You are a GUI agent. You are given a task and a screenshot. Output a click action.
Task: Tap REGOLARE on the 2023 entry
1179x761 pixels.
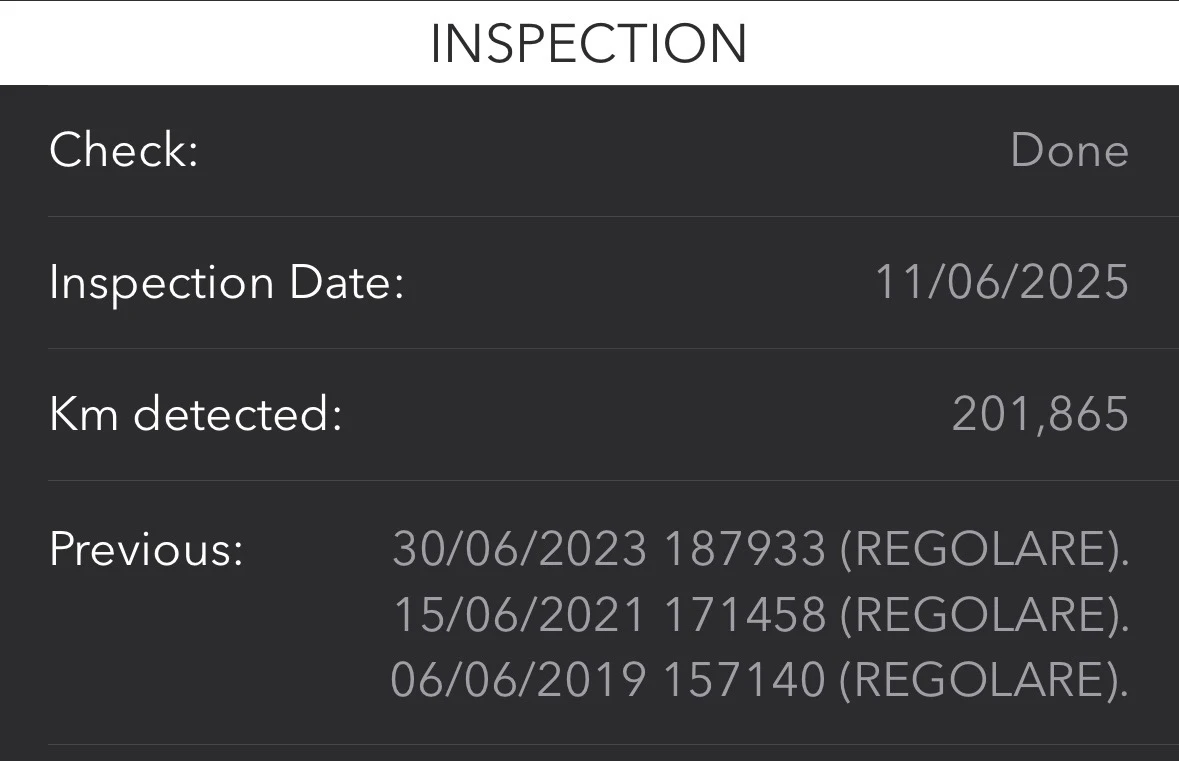(978, 549)
